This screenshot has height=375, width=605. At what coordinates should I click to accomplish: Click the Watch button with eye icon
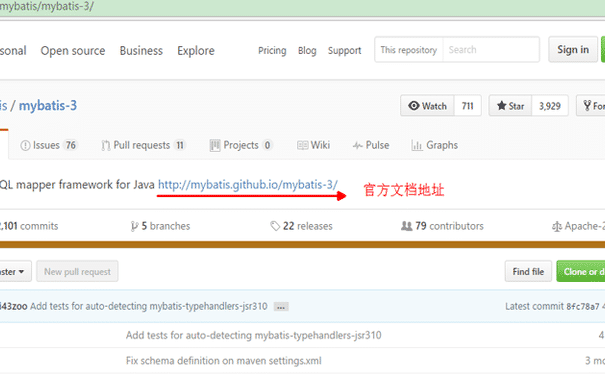click(x=428, y=106)
